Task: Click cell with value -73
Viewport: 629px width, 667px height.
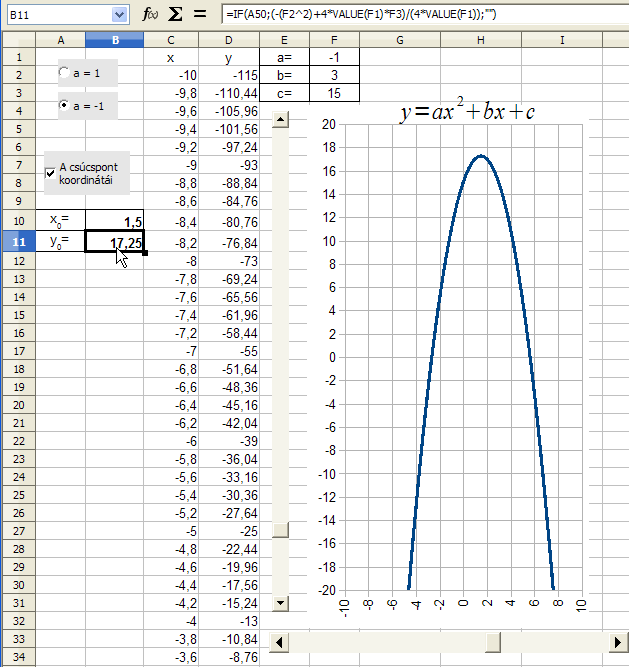Action: pos(229,261)
